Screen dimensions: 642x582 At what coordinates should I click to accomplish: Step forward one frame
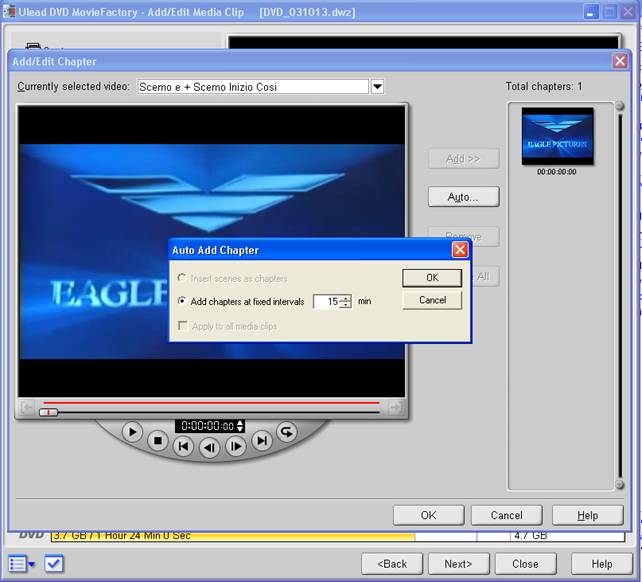[x=236, y=446]
